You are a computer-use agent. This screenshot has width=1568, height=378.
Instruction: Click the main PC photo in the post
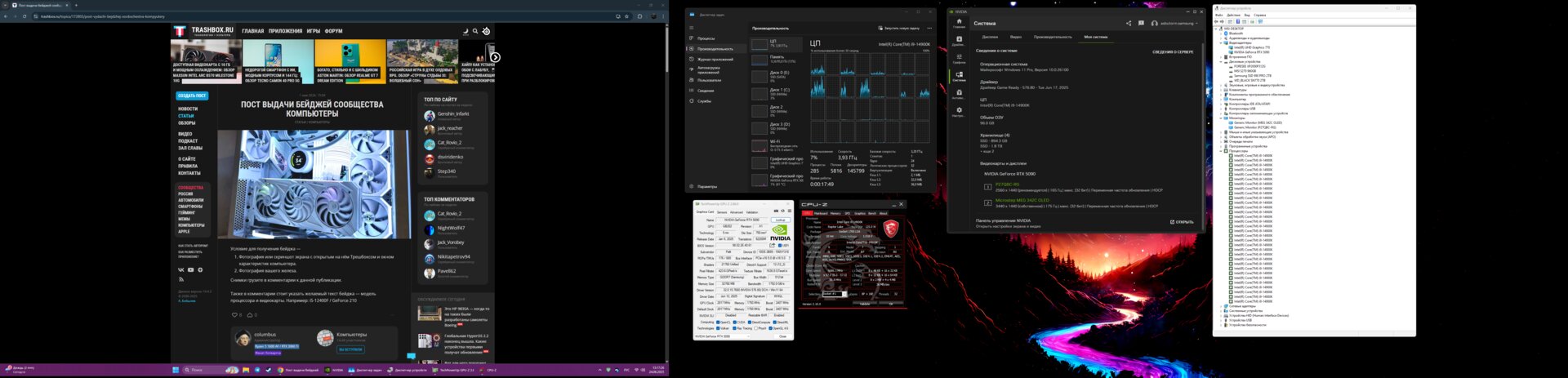coord(314,184)
